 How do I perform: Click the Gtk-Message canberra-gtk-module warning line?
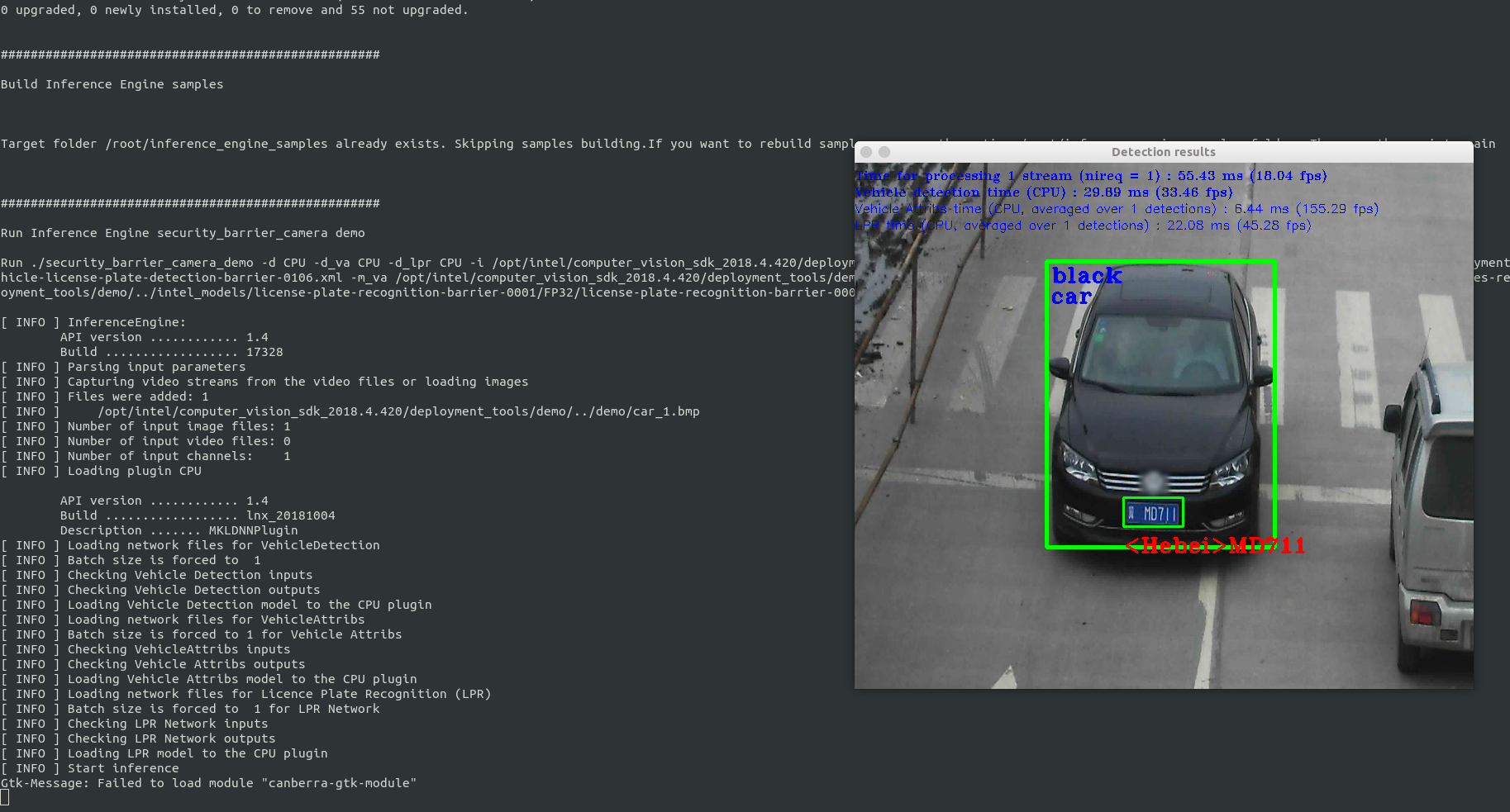coord(209,783)
